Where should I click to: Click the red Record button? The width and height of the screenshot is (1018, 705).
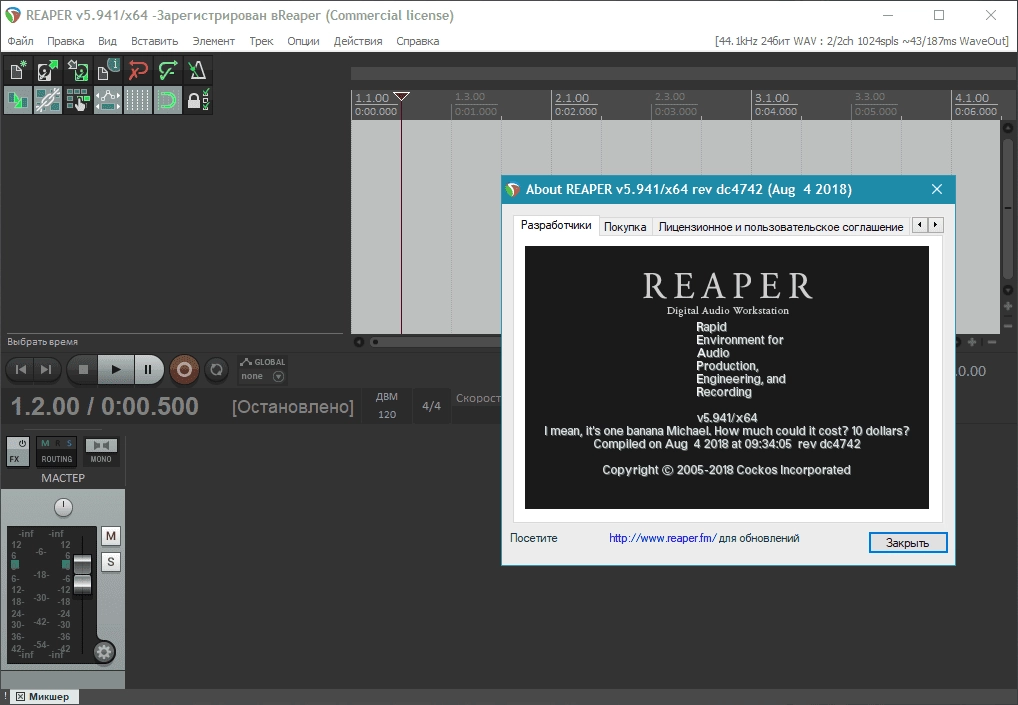coord(184,369)
